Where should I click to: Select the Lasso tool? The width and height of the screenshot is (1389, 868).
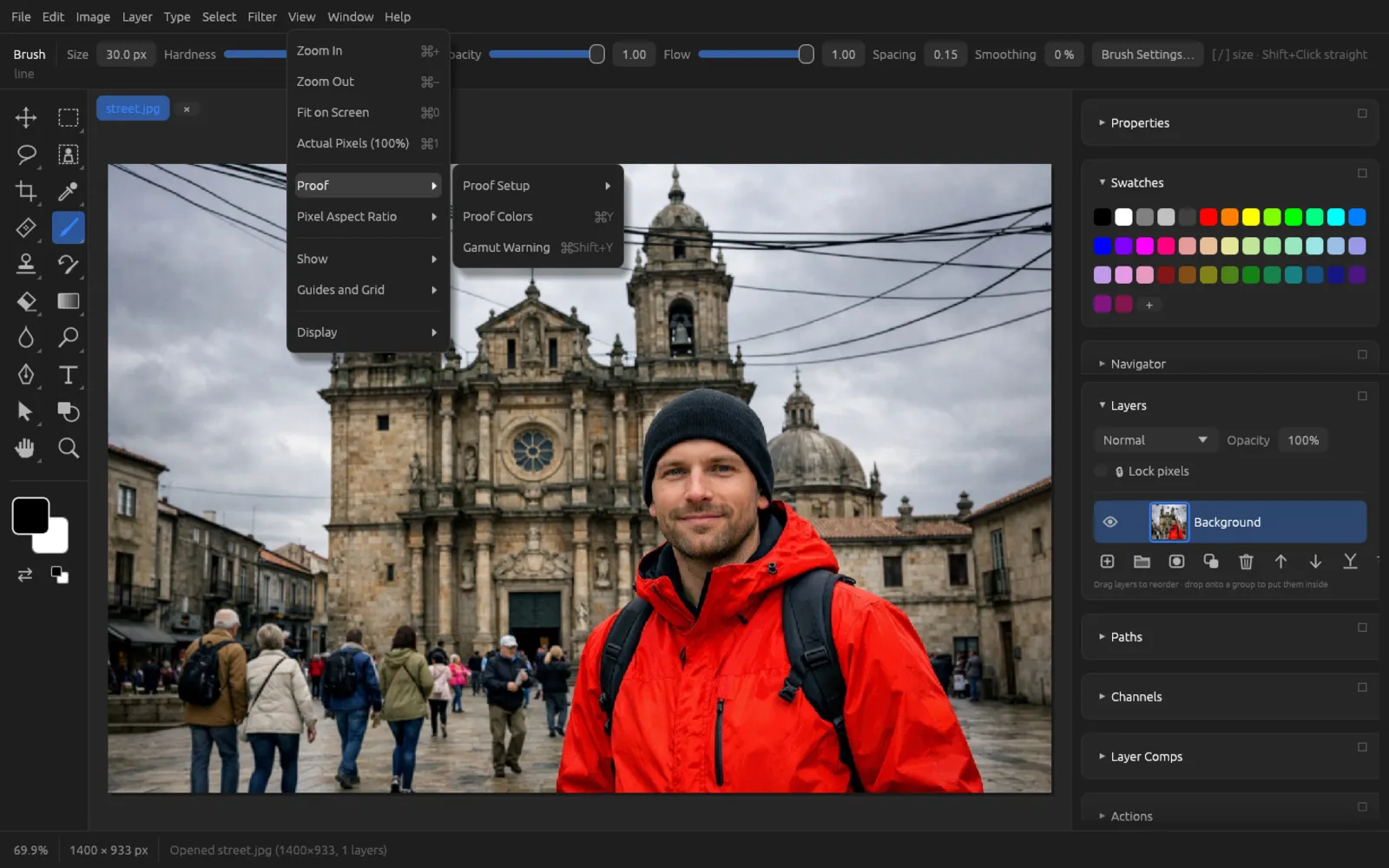(26, 155)
